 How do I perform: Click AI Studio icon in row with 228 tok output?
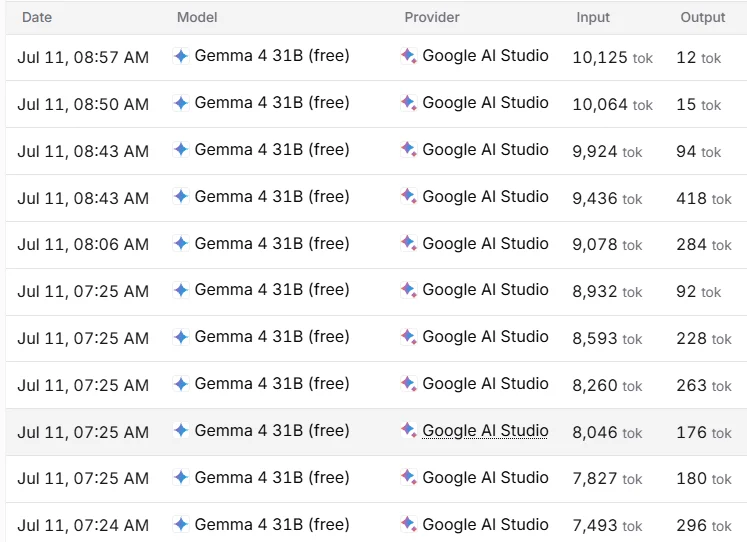[408, 337]
